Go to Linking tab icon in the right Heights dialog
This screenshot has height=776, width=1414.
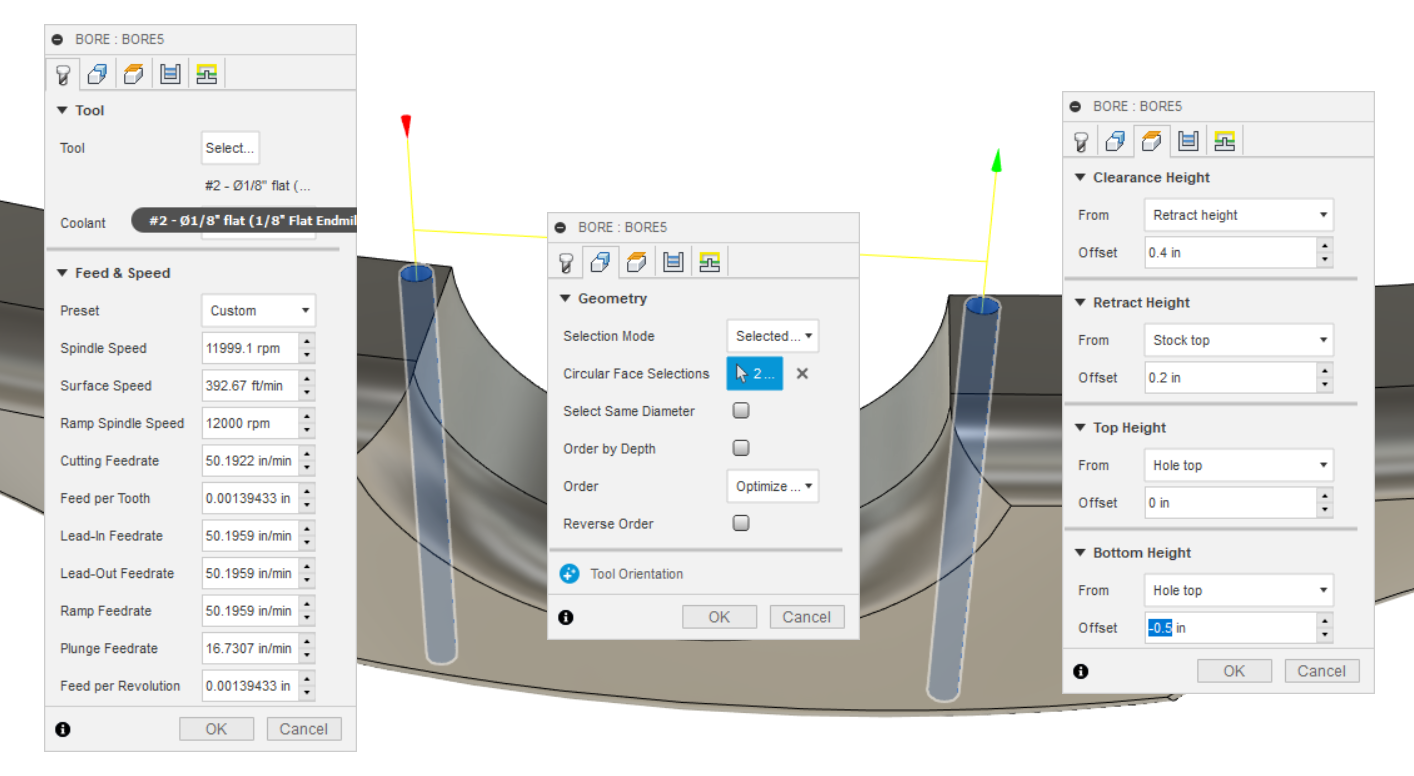click(1225, 141)
